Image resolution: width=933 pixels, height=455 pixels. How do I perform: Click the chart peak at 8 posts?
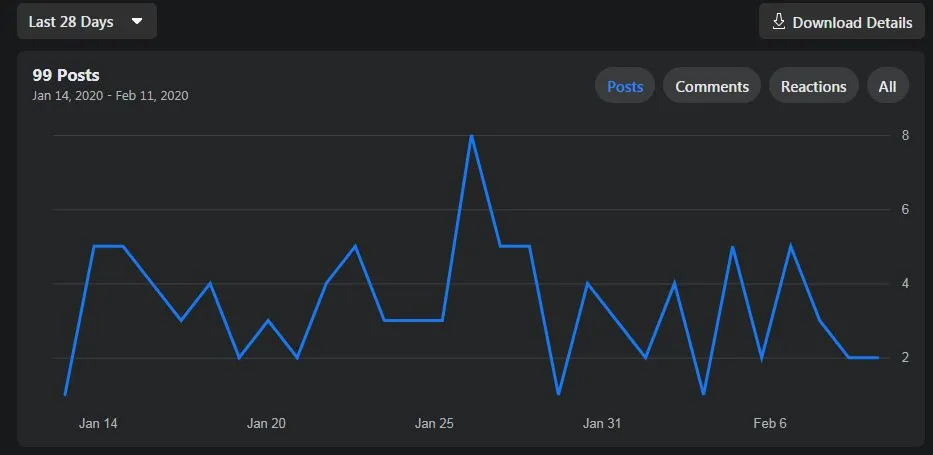(471, 136)
